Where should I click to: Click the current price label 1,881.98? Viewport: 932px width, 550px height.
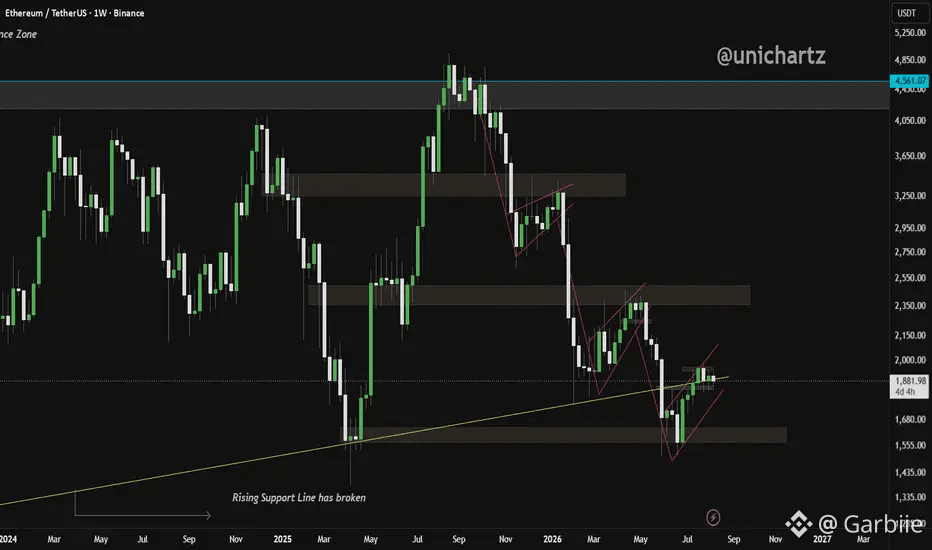pos(910,381)
